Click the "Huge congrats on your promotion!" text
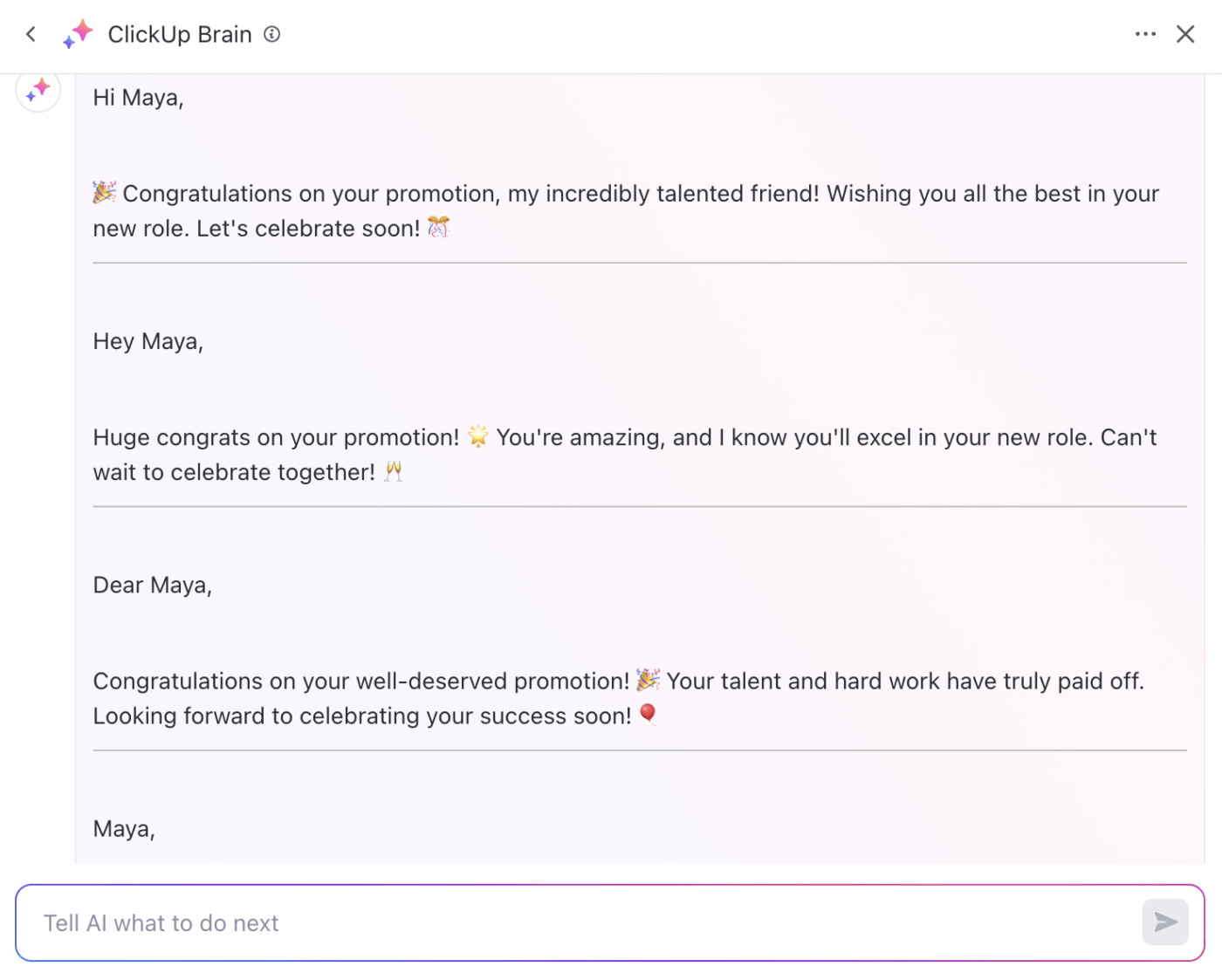Viewport: 1222px width, 980px height. tap(276, 437)
